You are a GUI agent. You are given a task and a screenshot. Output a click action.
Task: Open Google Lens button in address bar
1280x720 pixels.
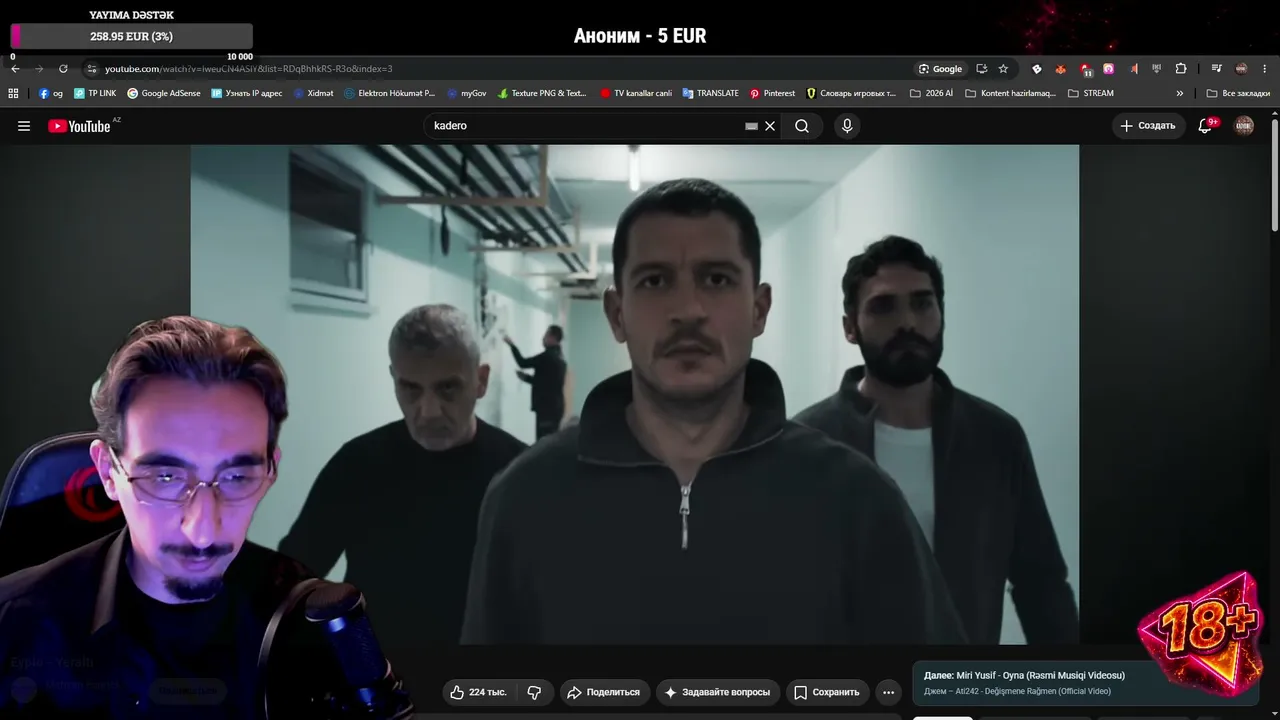(x=941, y=69)
